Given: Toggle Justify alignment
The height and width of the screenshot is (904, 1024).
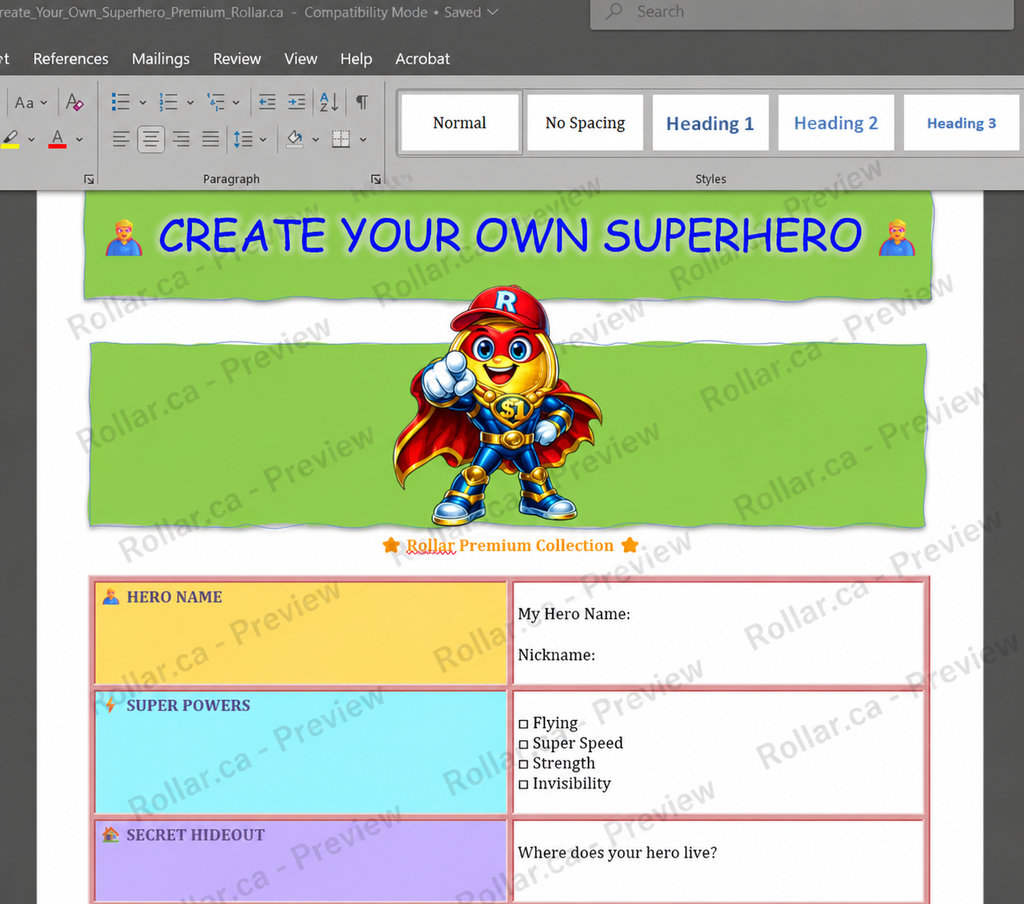Looking at the screenshot, I should [210, 138].
